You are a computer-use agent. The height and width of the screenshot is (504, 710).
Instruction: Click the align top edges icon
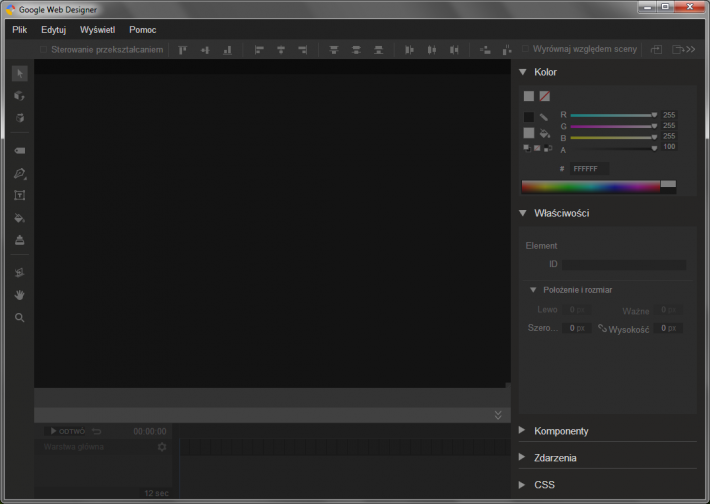pyautogui.click(x=183, y=50)
